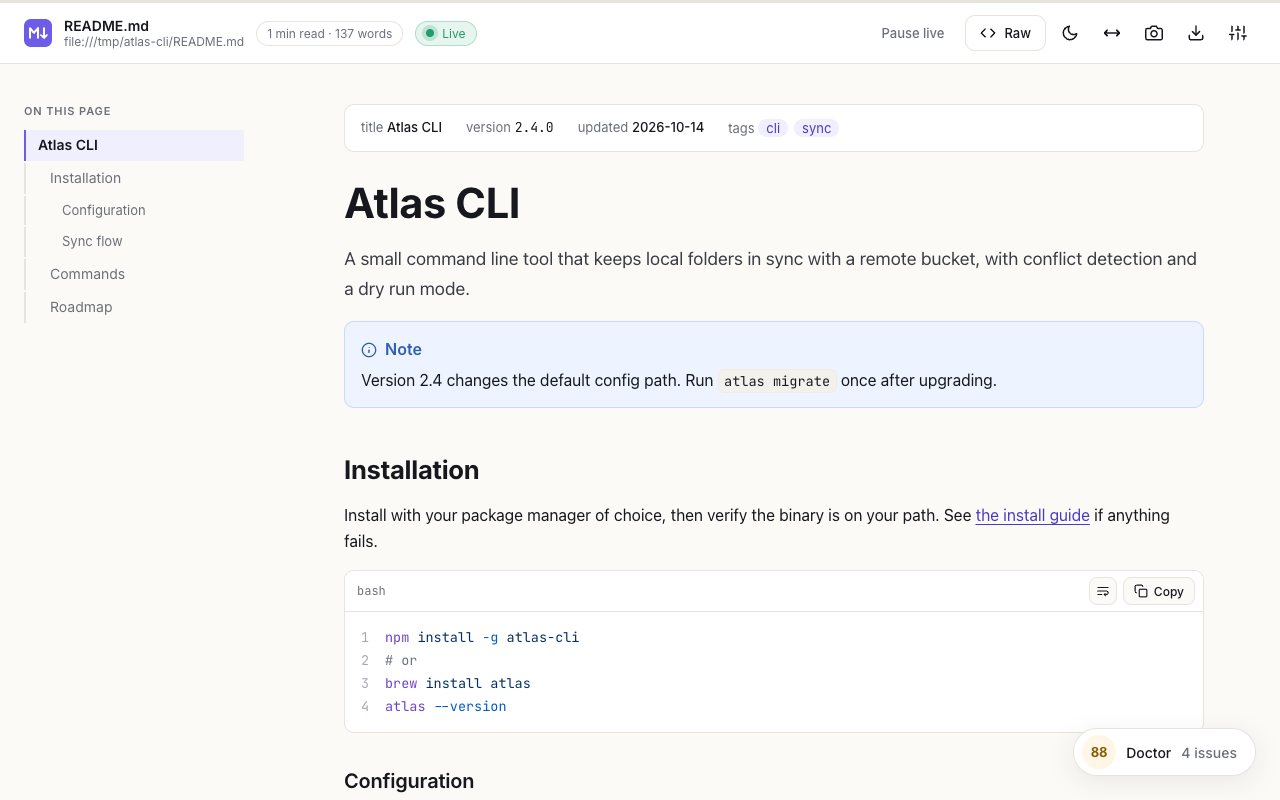Toggle word wrap in the bash code block
Viewport: 1280px width, 800px height.
pyautogui.click(x=1103, y=591)
